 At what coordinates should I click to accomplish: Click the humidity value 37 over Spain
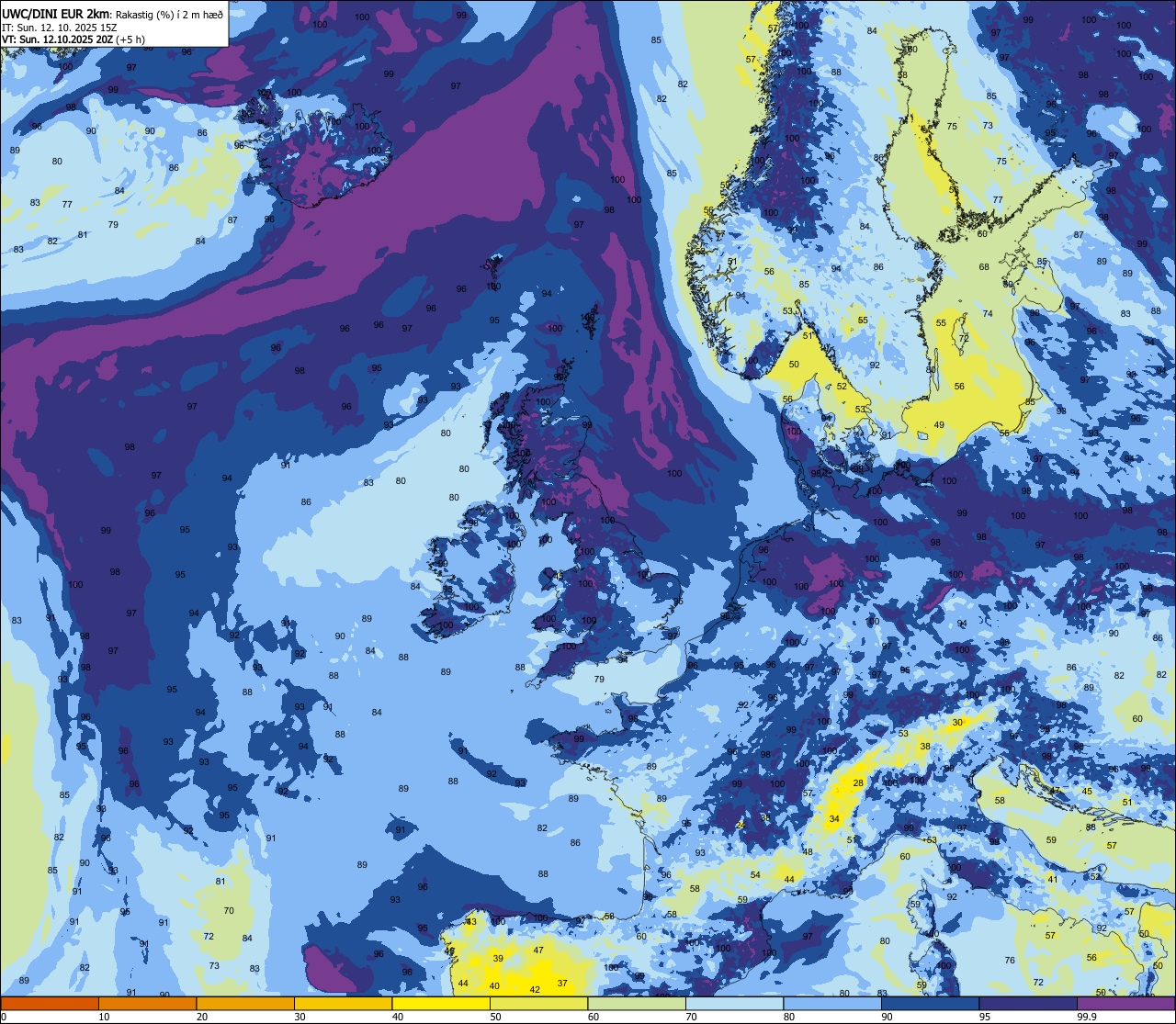coord(562,983)
